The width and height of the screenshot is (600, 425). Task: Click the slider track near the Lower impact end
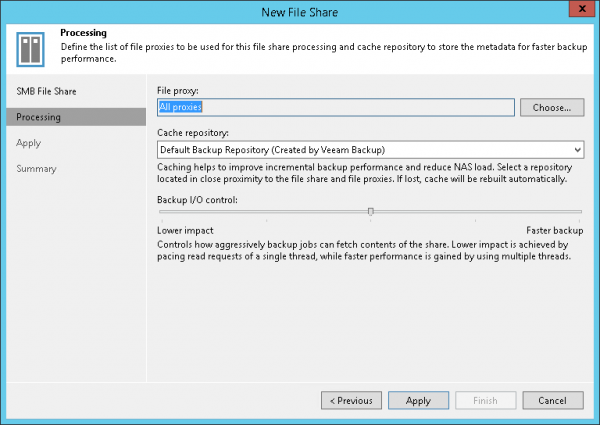pyautogui.click(x=175, y=212)
